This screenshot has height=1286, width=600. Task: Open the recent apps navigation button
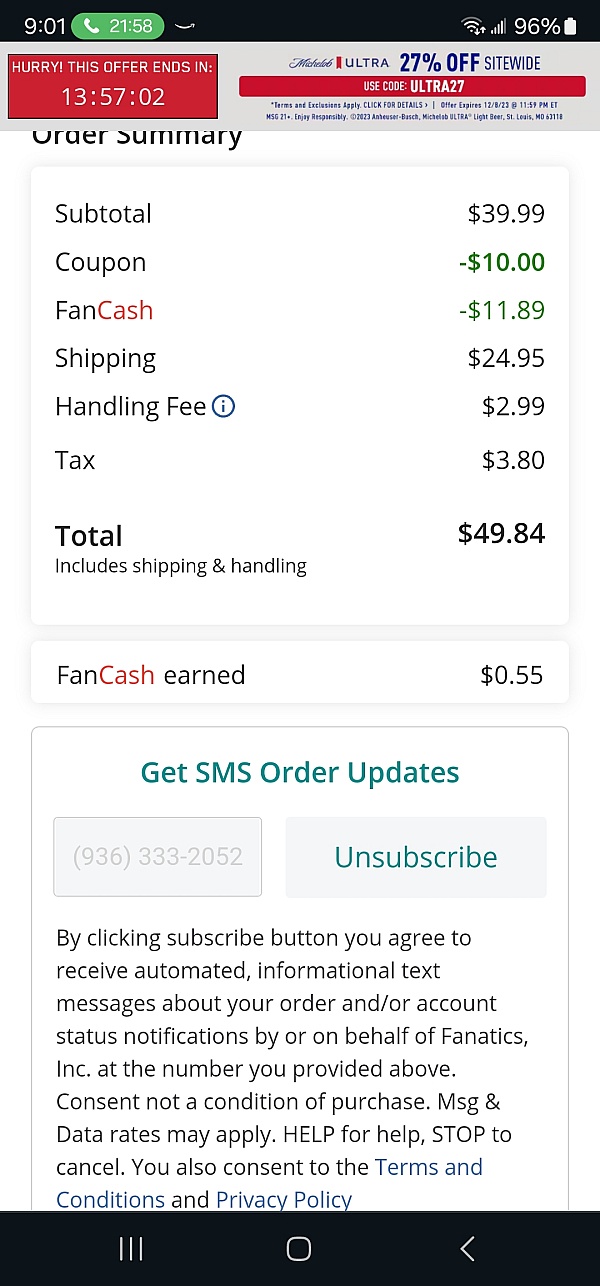pos(131,1248)
